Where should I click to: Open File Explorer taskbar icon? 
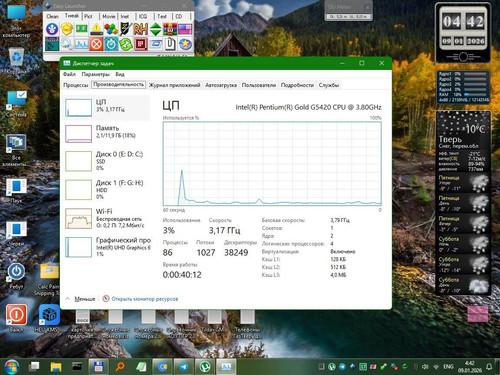pyautogui.click(x=56, y=367)
